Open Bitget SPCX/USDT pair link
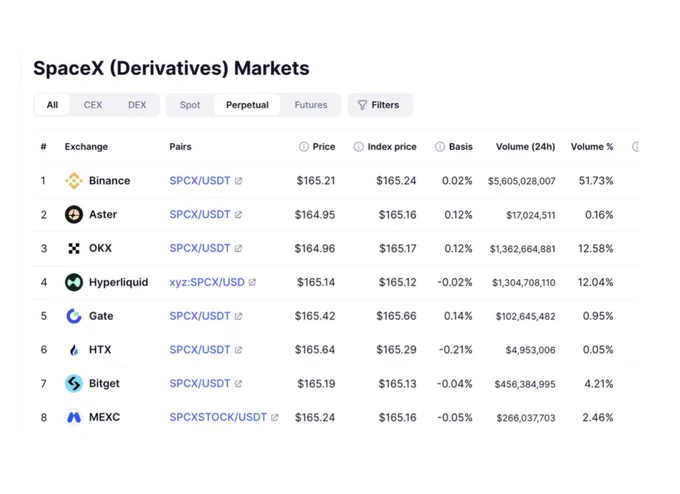680x494 pixels. coord(200,383)
